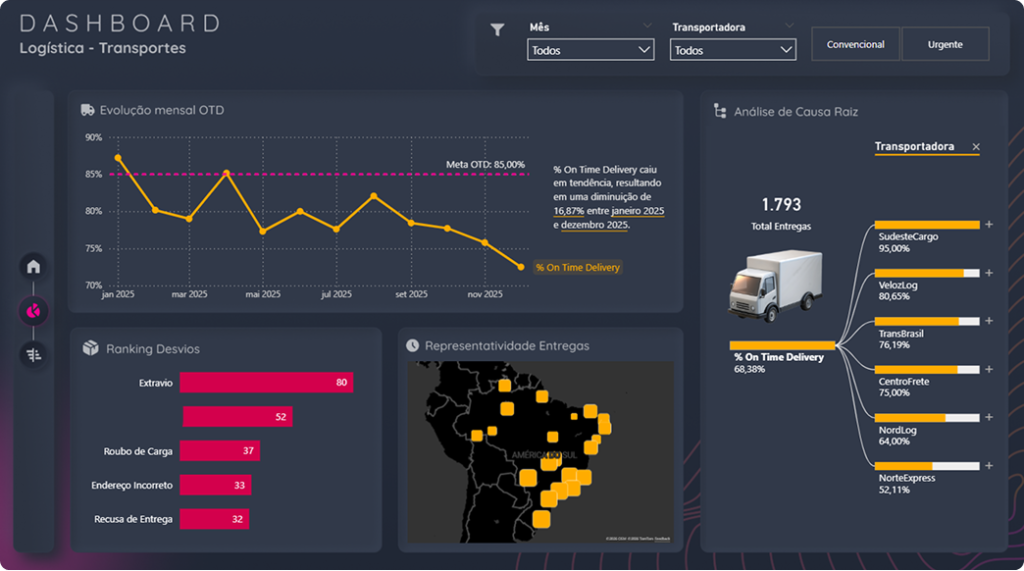This screenshot has height=571, width=1024.
Task: Expand the SudesteCargo node with plus
Action: [989, 225]
